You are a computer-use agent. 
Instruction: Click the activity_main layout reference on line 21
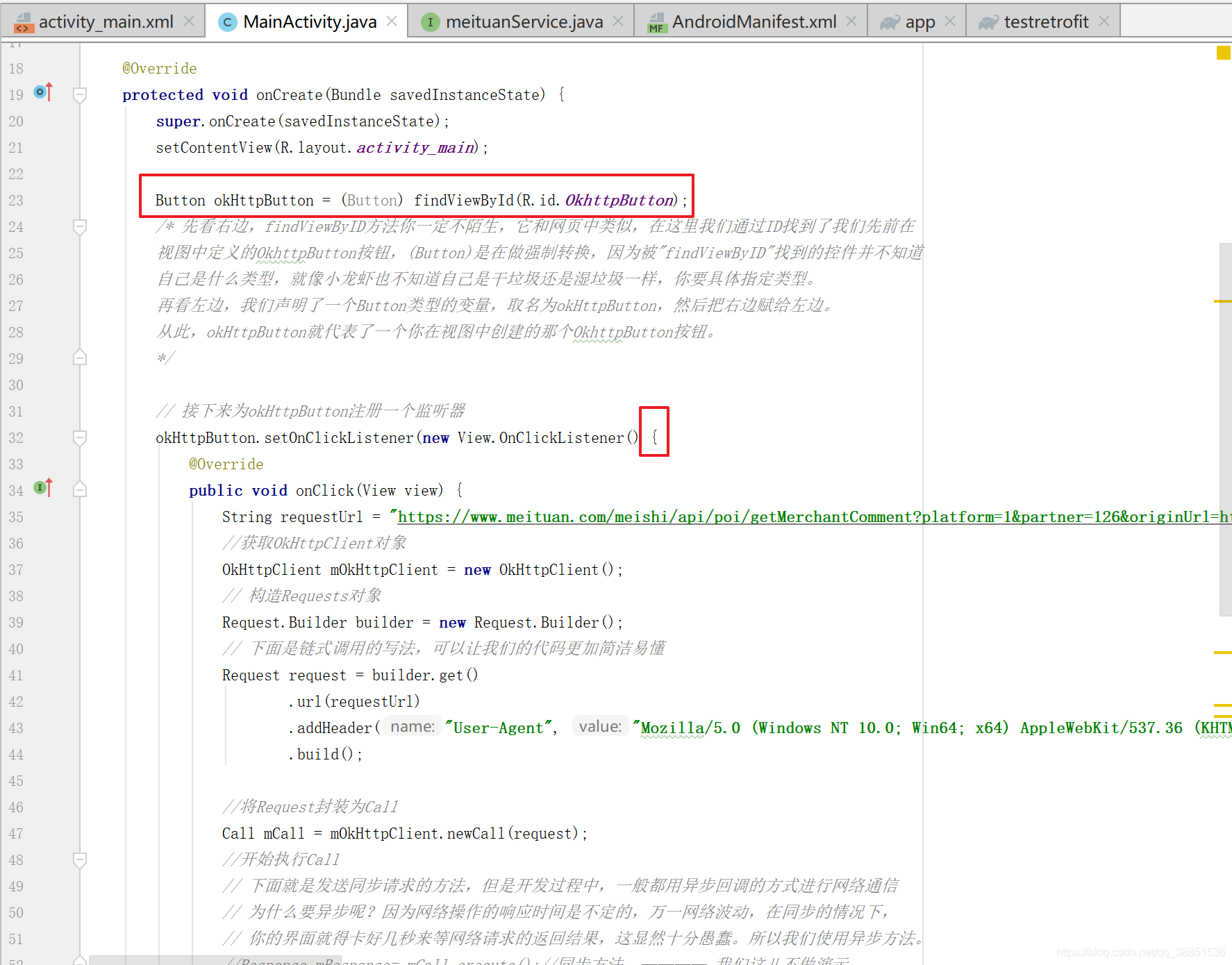415,147
